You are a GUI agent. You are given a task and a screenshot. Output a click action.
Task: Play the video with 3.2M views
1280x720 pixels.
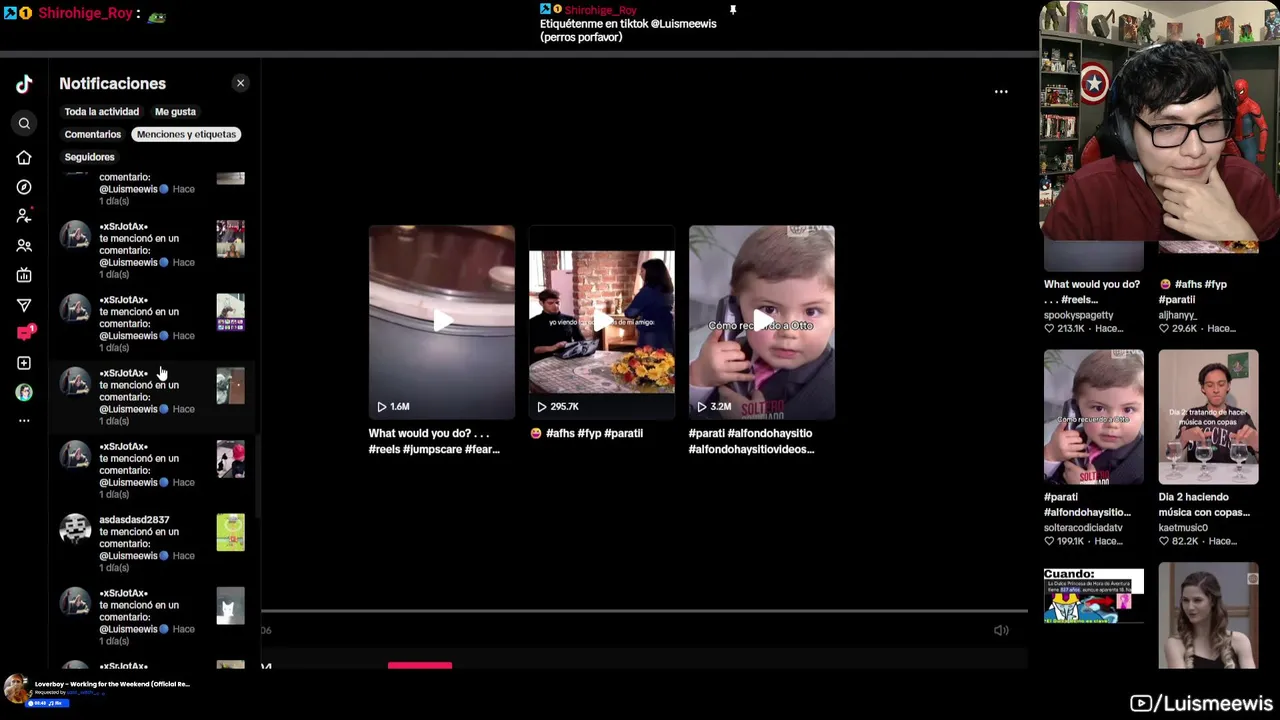click(x=762, y=322)
